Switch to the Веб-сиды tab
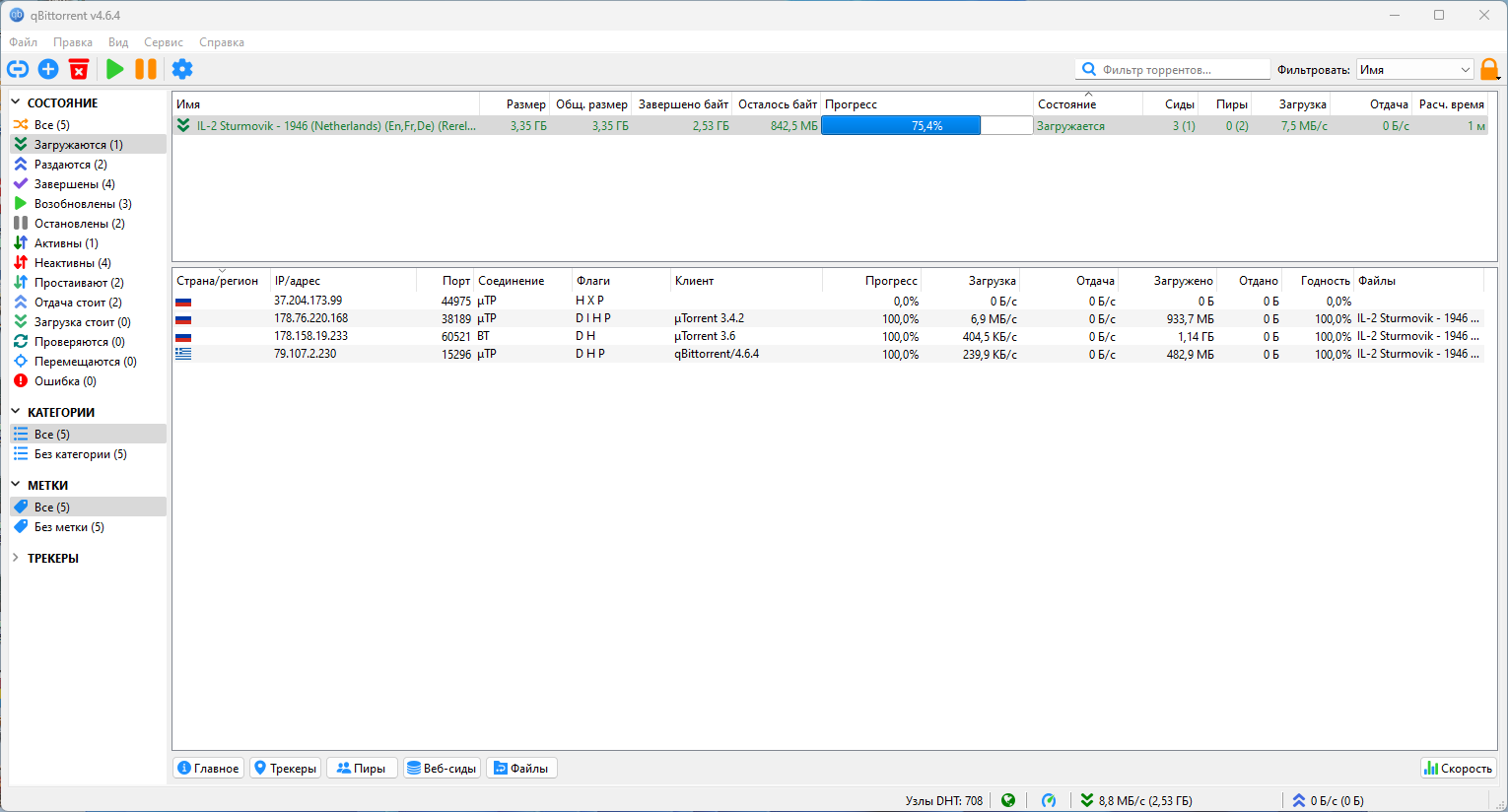 (x=443, y=768)
